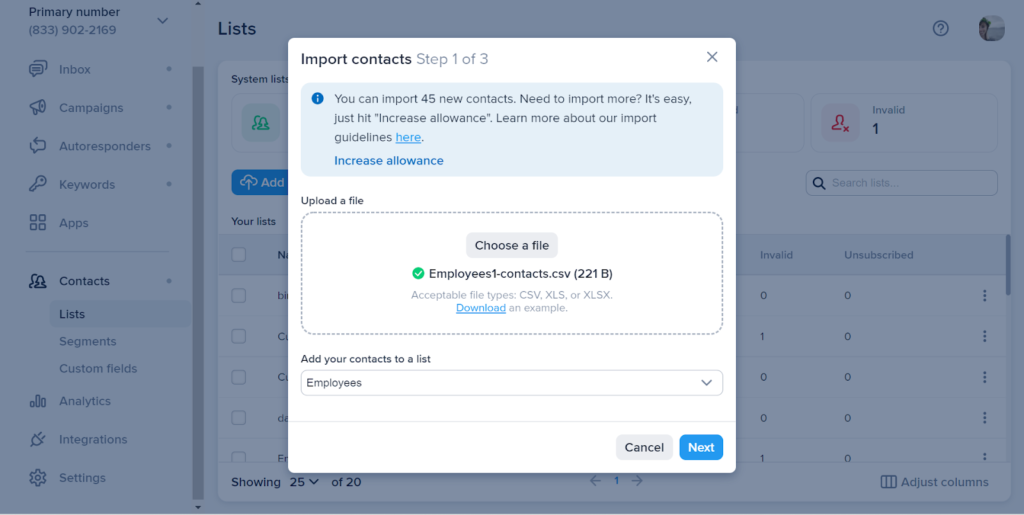Open the Settings gear icon
This screenshot has height=515, width=1024.
38,478
